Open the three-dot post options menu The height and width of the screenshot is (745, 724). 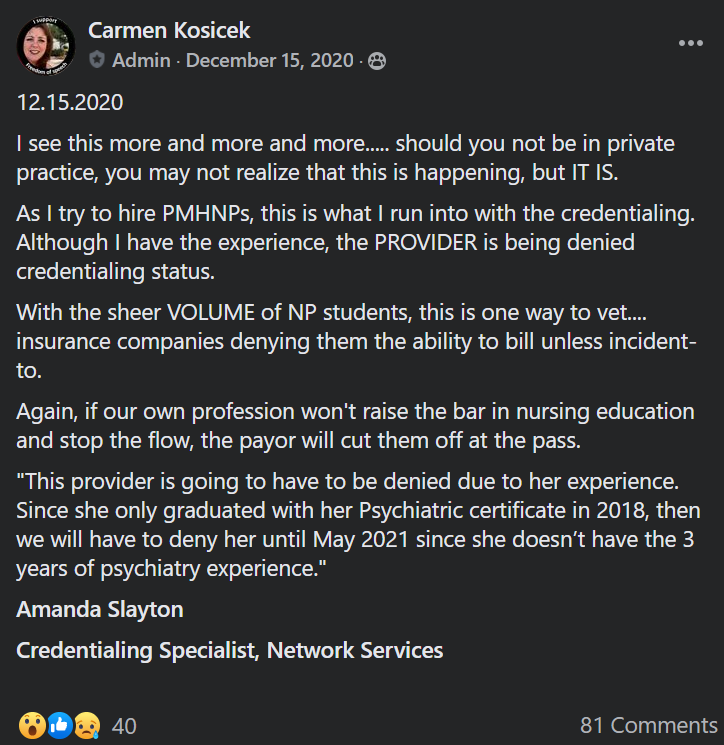pyautogui.click(x=691, y=43)
